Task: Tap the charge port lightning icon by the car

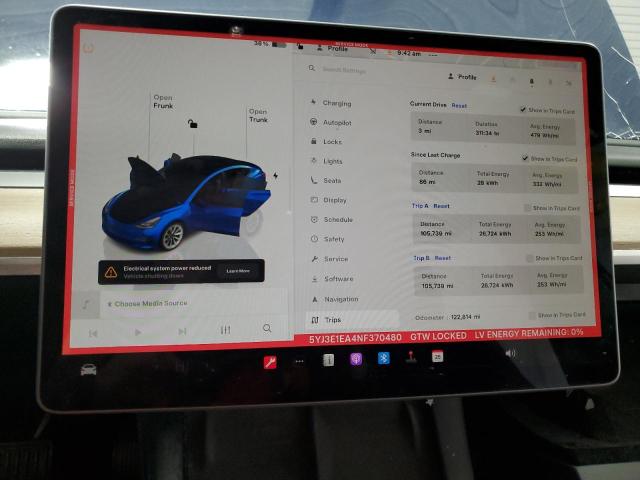Action: pyautogui.click(x=276, y=176)
